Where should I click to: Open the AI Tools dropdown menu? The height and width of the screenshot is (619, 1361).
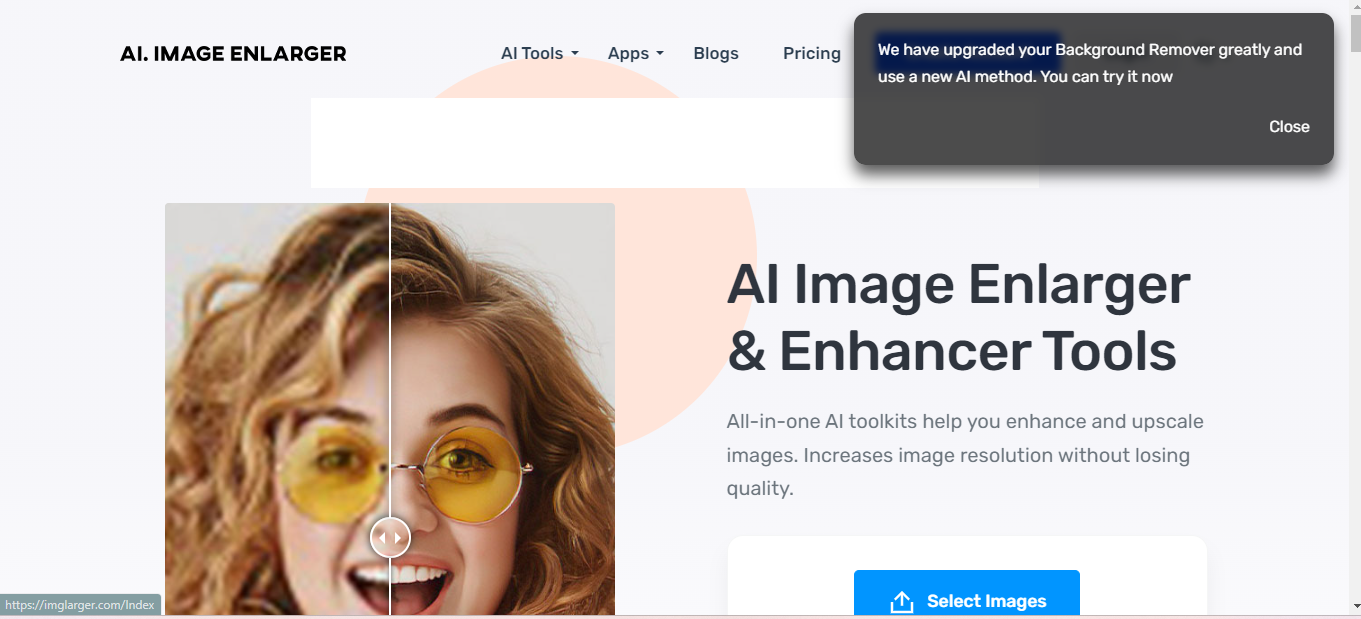coord(540,54)
